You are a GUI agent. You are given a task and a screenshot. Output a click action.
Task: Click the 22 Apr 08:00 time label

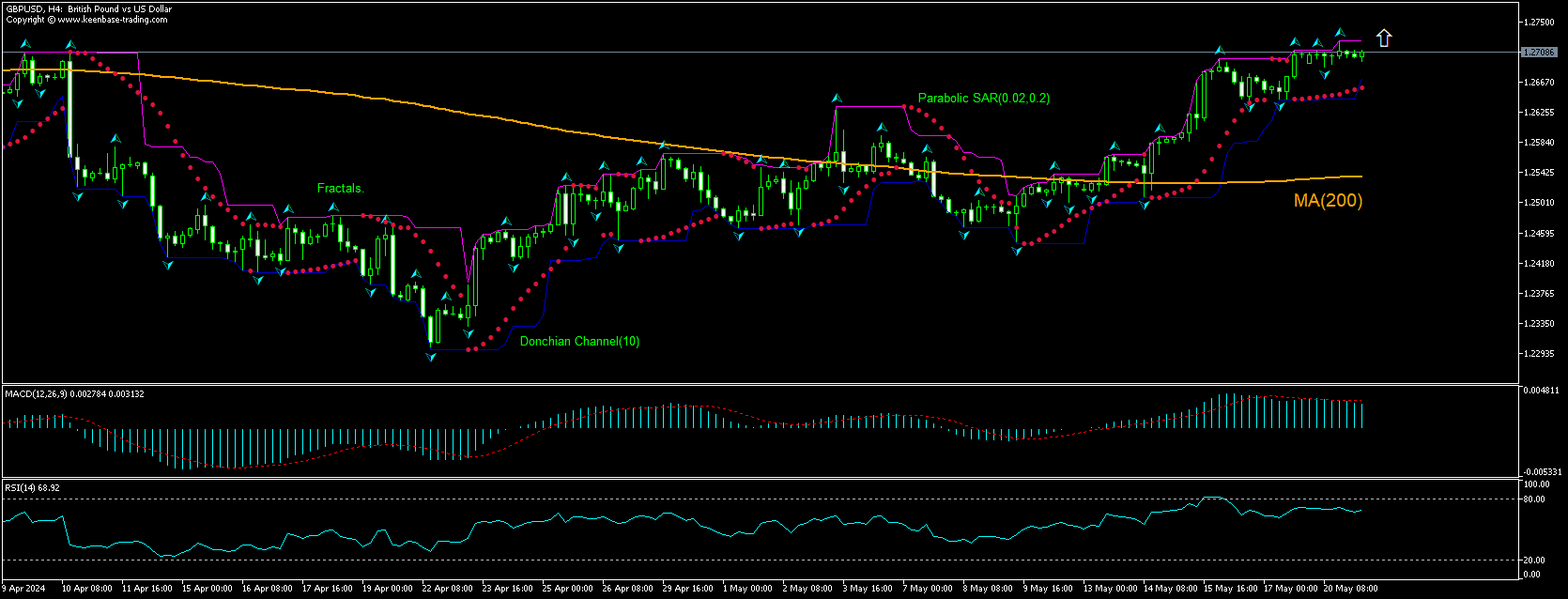click(x=448, y=589)
